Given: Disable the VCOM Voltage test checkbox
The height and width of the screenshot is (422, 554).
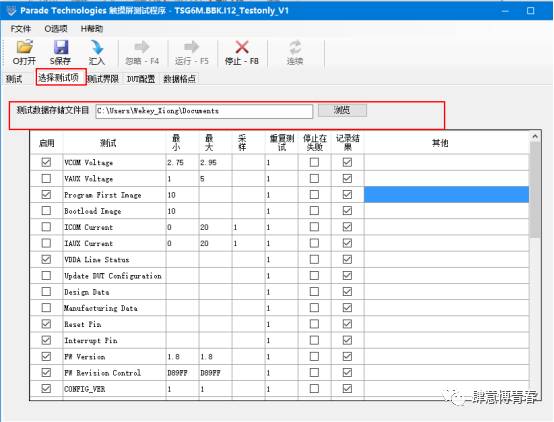Looking at the screenshot, I should click(x=46, y=162).
